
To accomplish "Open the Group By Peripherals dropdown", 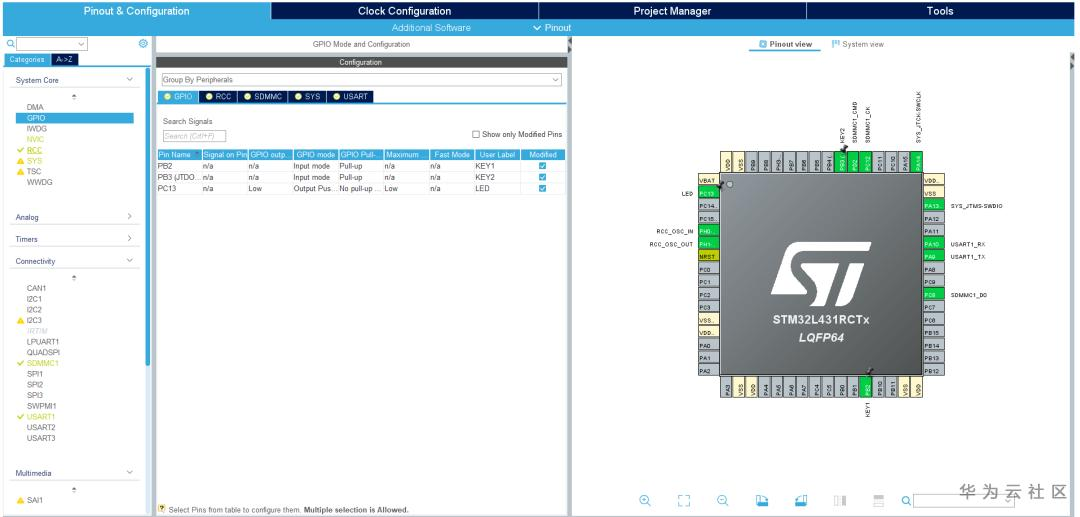I will [x=360, y=80].
